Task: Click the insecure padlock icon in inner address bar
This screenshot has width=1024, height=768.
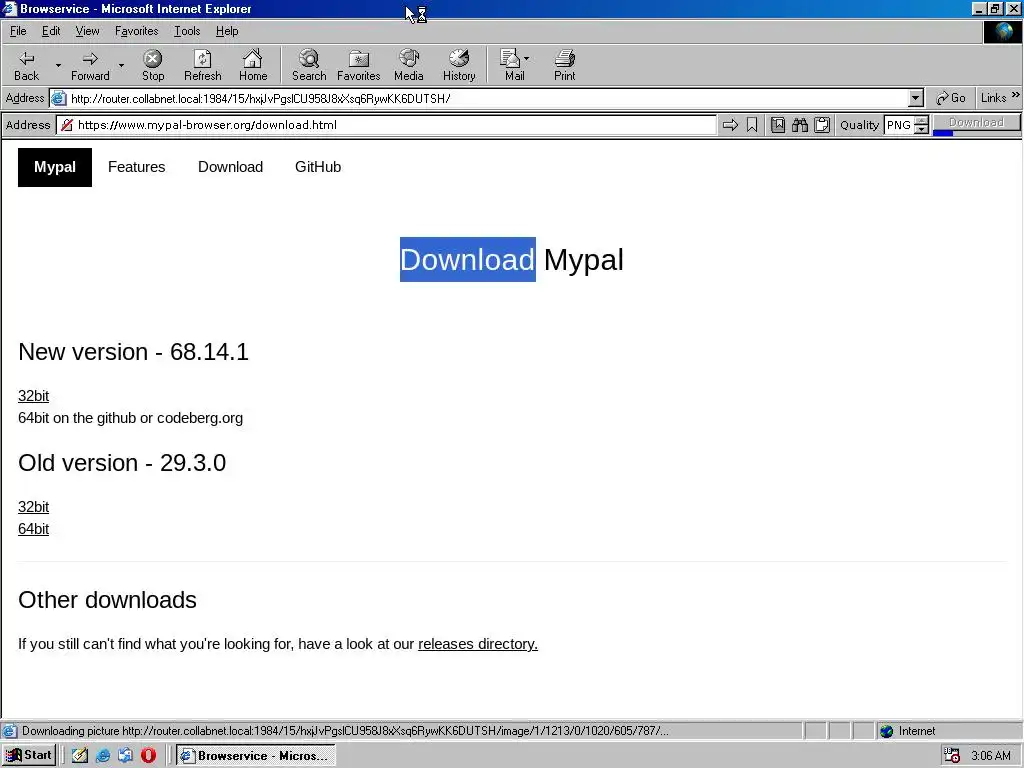Action: click(67, 125)
